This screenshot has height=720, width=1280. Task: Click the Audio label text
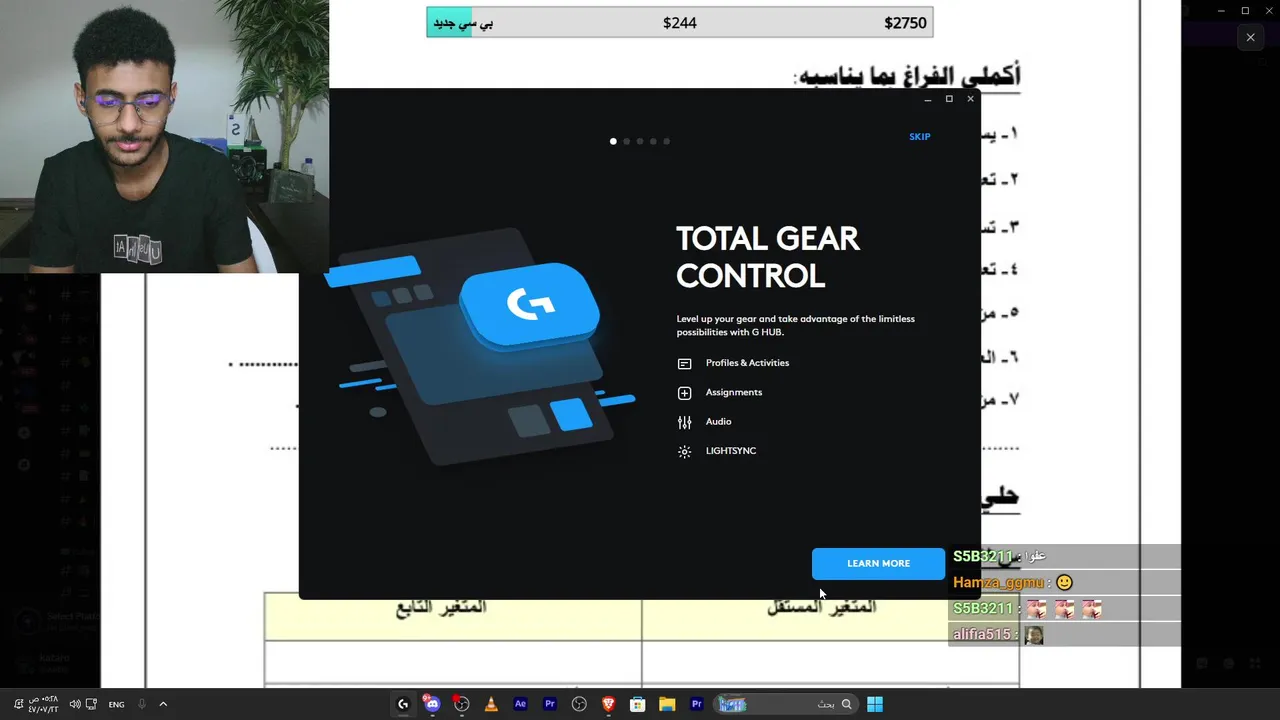click(x=718, y=421)
